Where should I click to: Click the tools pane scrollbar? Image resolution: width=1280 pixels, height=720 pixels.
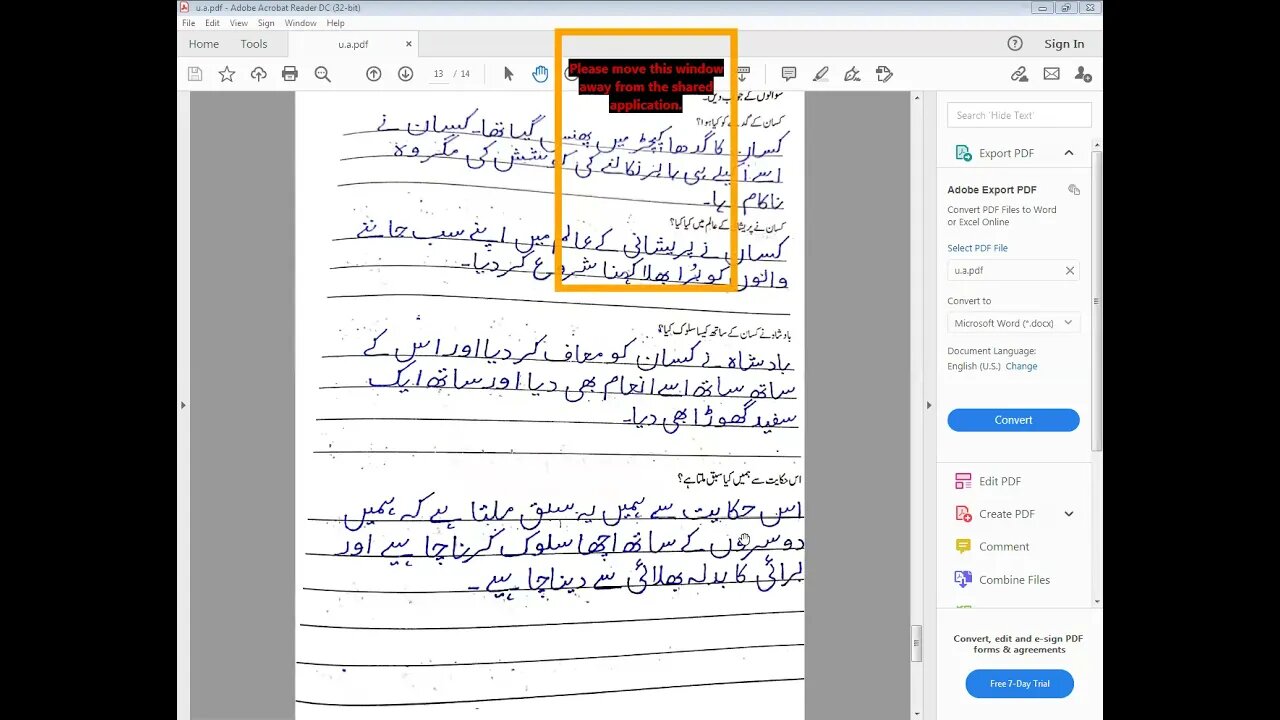point(1097,300)
